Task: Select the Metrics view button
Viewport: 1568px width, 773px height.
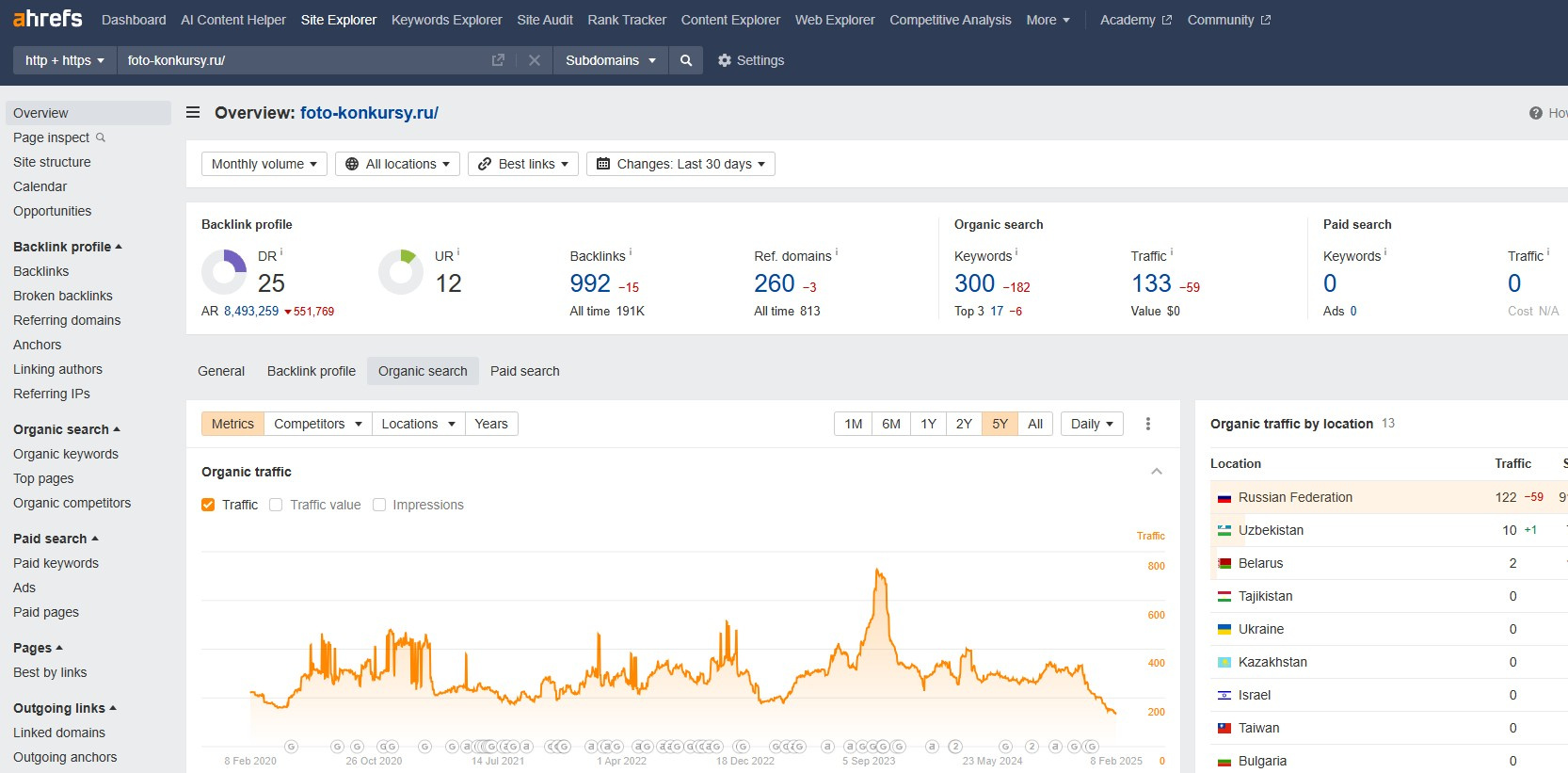Action: [232, 424]
